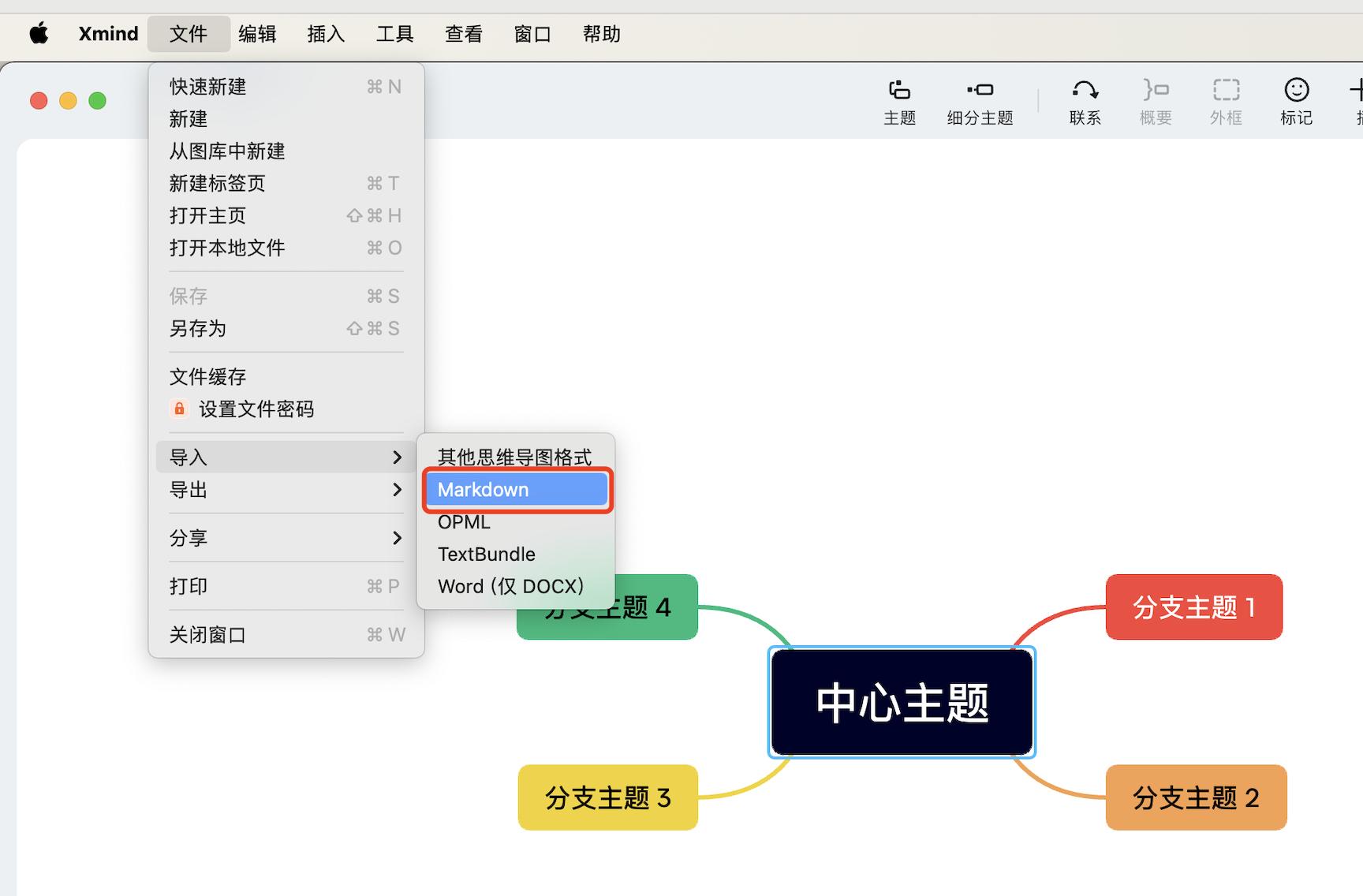This screenshot has width=1363, height=896.
Task: Choose 快速新建 from the file menu
Action: tap(286, 87)
